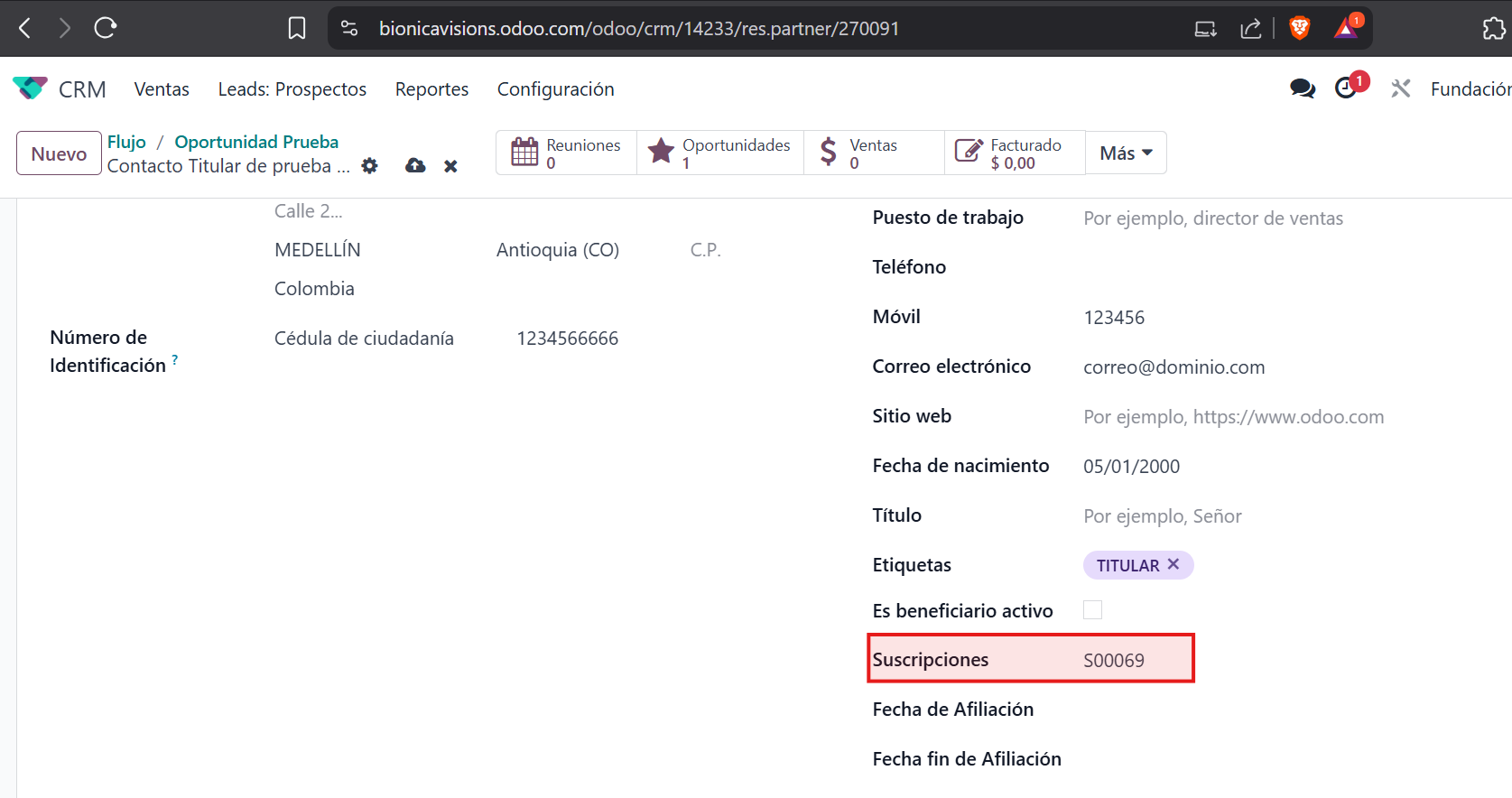Discard changes with the X icon
The height and width of the screenshot is (798, 1512).
point(450,166)
